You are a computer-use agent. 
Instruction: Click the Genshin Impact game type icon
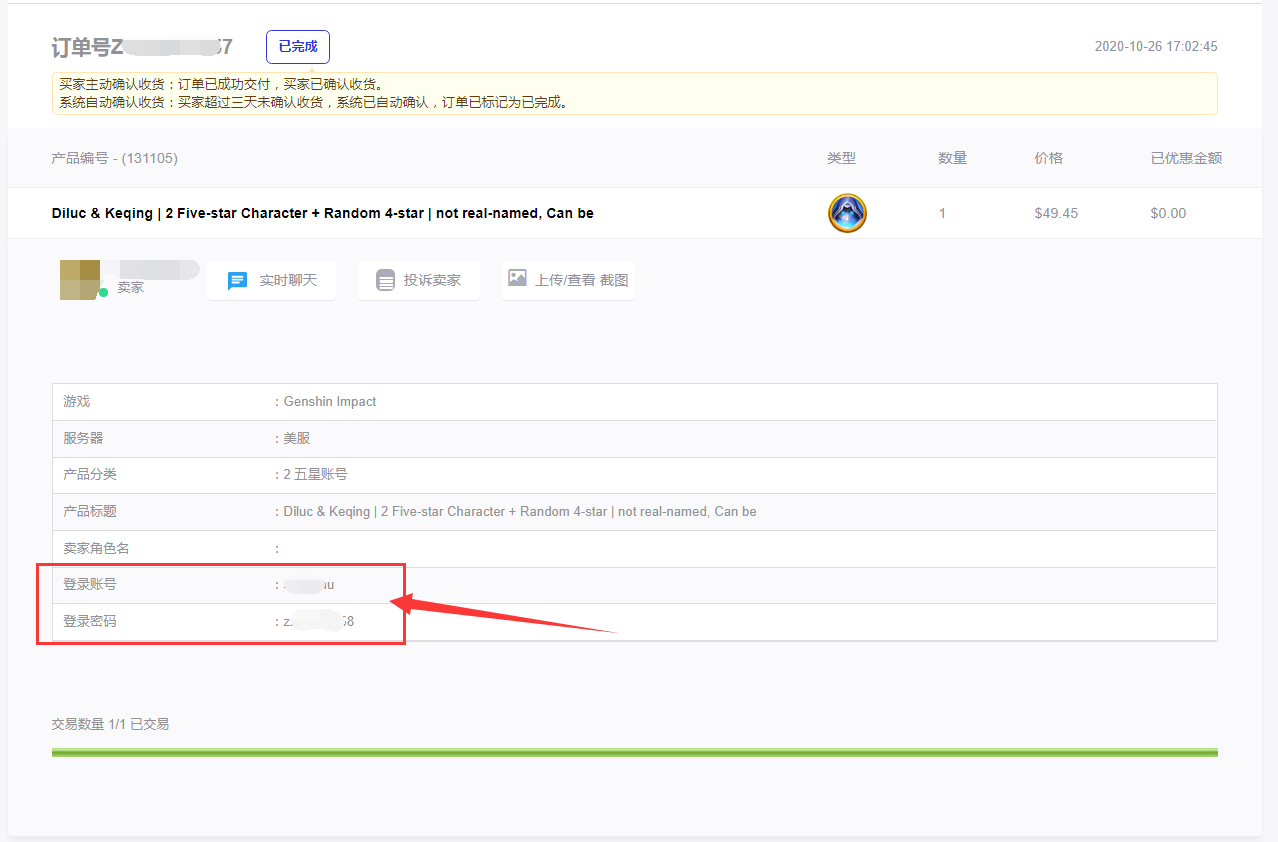(x=847, y=213)
